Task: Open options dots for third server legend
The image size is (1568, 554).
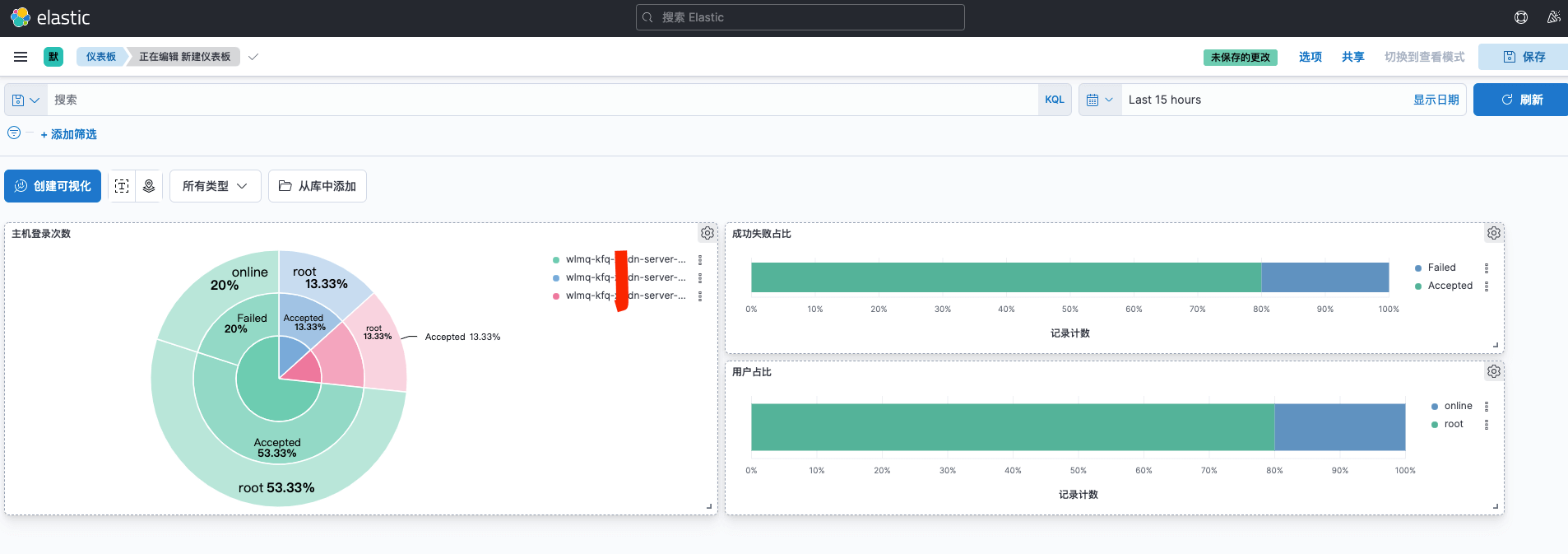Action: (x=700, y=296)
